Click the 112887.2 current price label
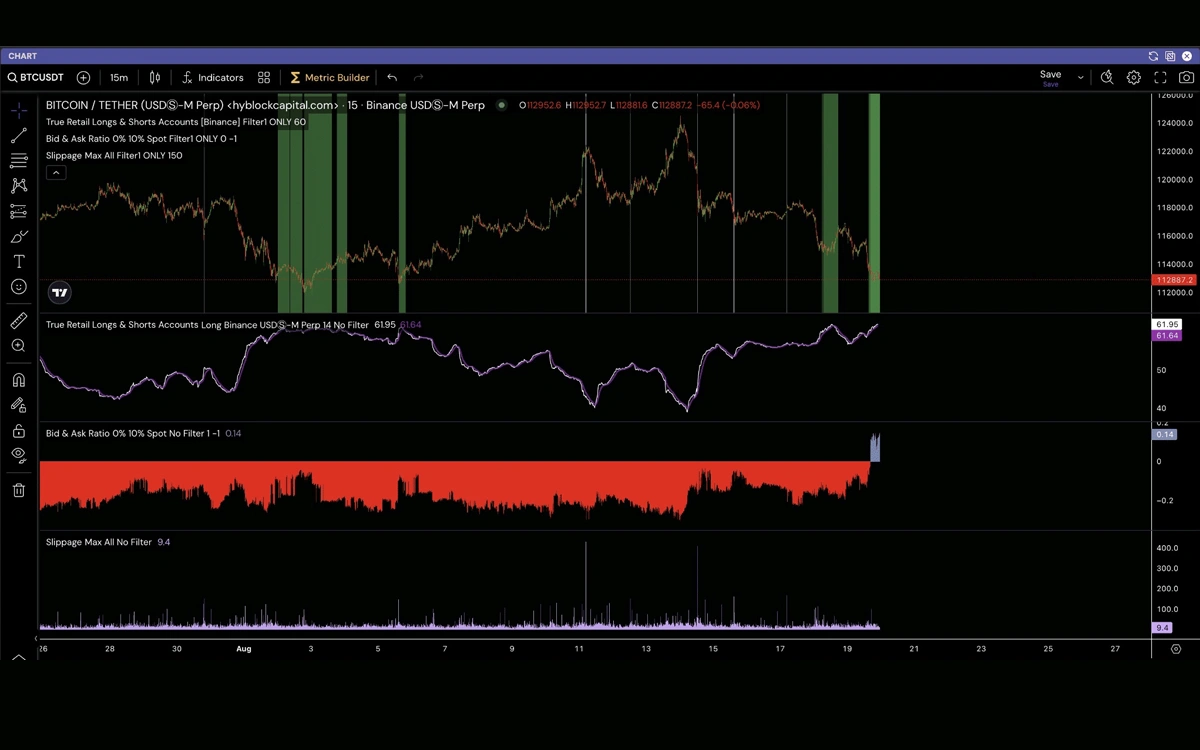Viewport: 1200px width, 750px height. click(1173, 280)
